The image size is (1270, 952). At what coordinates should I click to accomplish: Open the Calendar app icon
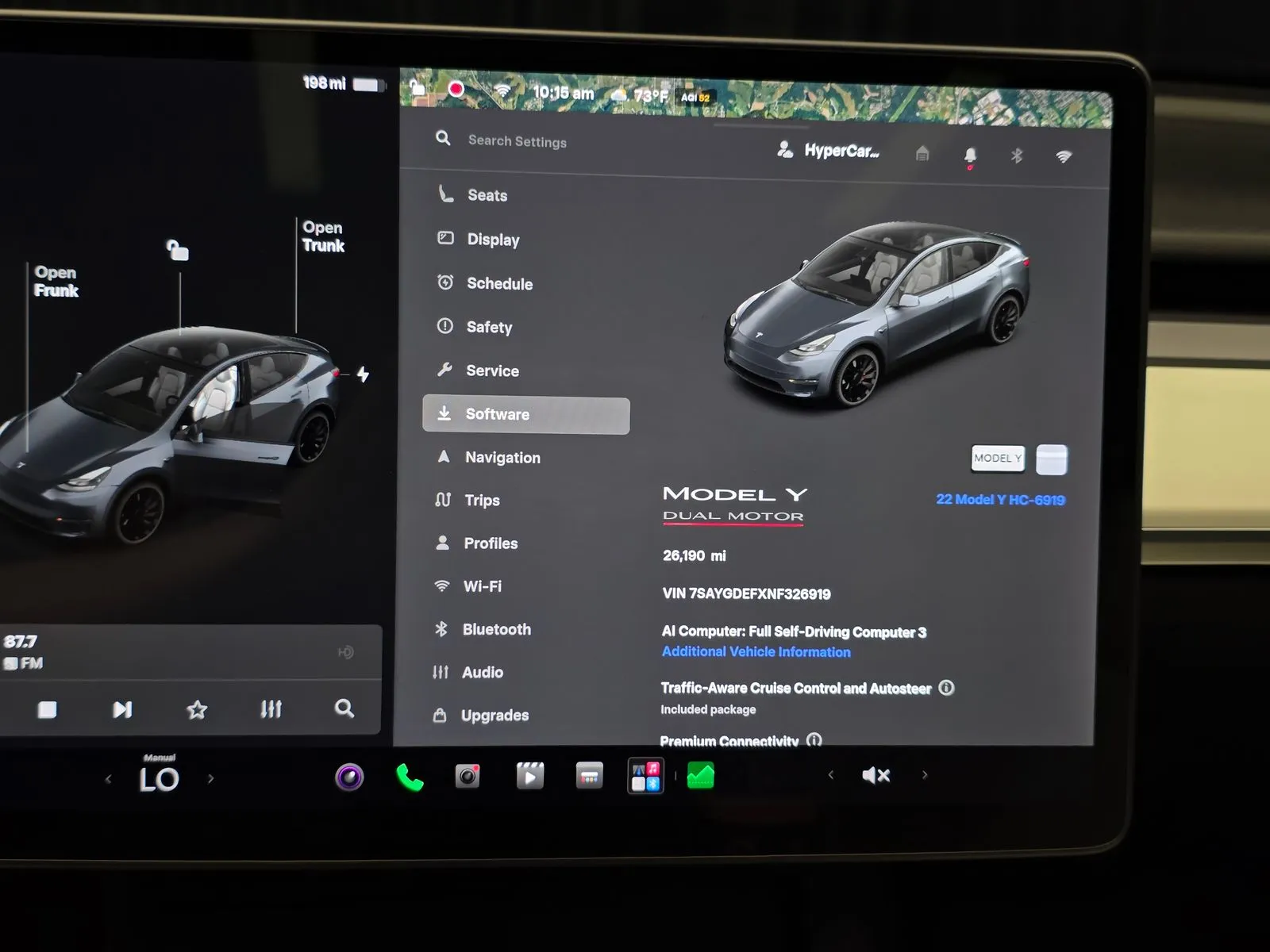coord(589,775)
